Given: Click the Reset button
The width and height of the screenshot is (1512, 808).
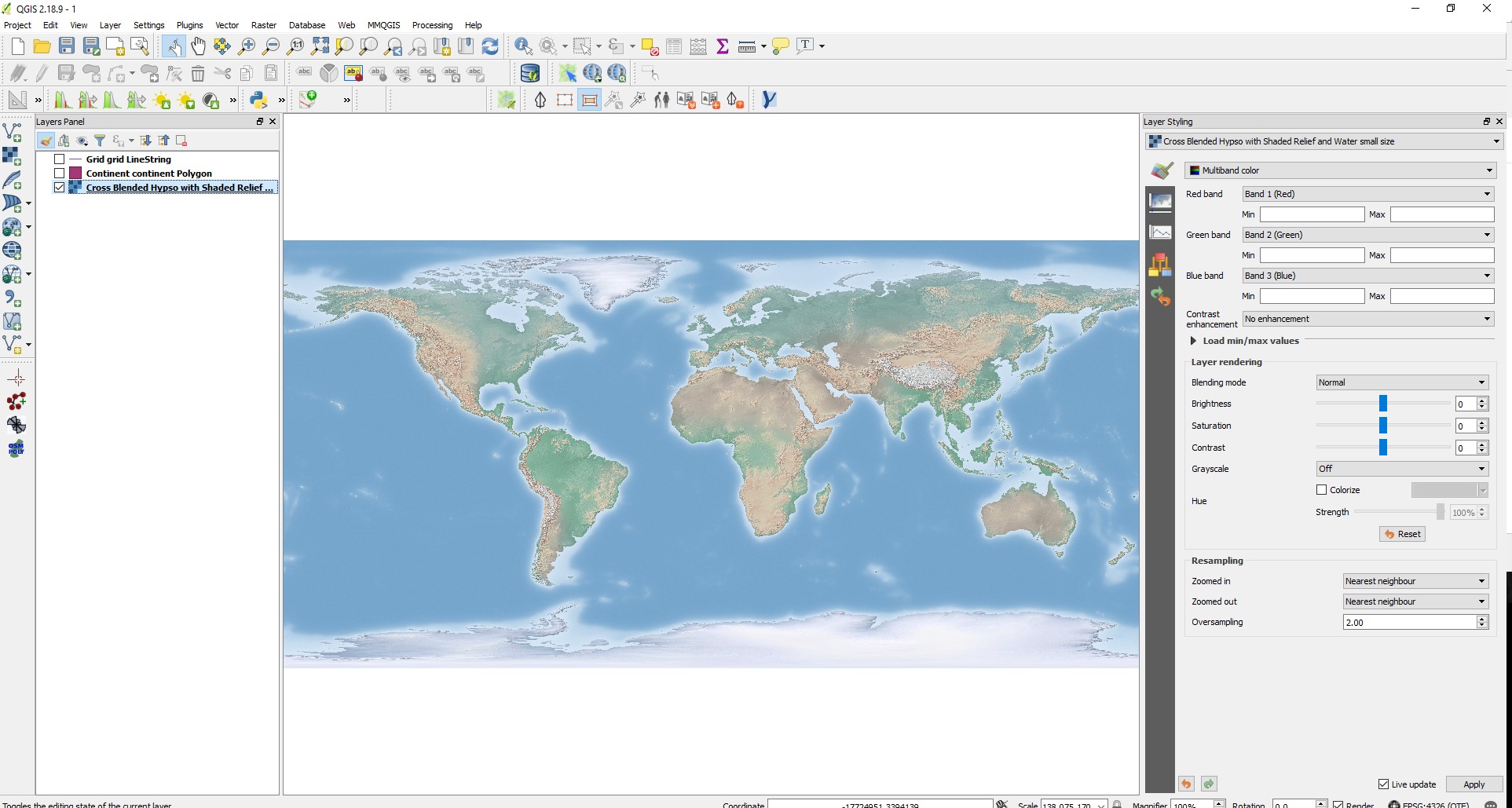Looking at the screenshot, I should (x=1402, y=534).
